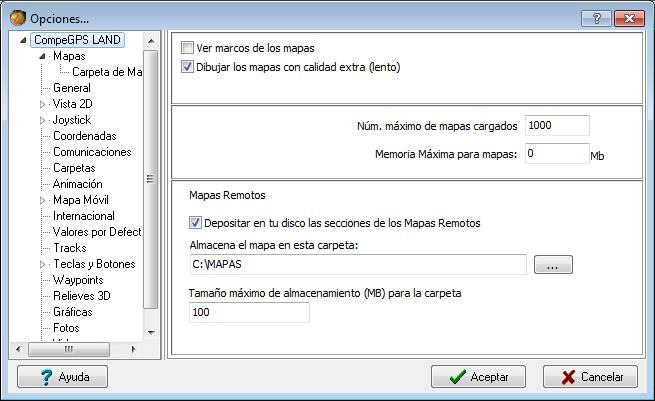This screenshot has height=401, width=655.
Task: Select Coordenadas in the options tree
Action: click(x=84, y=136)
